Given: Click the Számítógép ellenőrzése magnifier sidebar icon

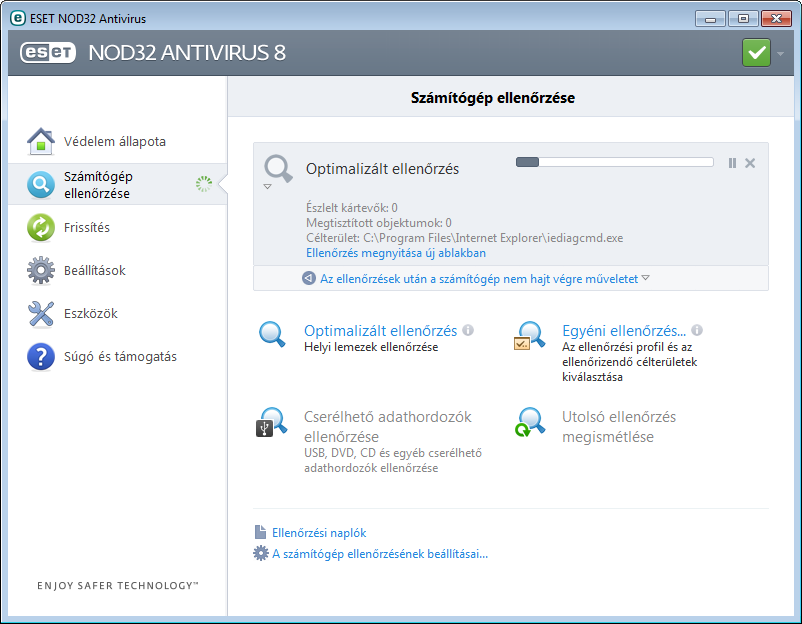Looking at the screenshot, I should (x=41, y=185).
